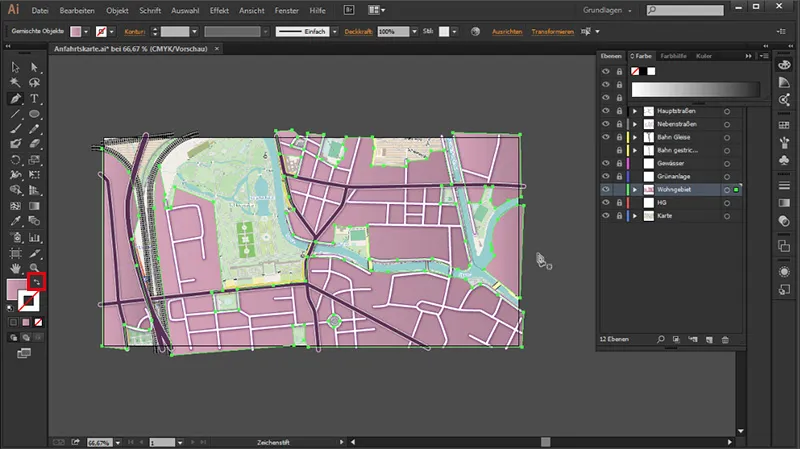Unlock the Bahn gestric... layer

point(619,151)
